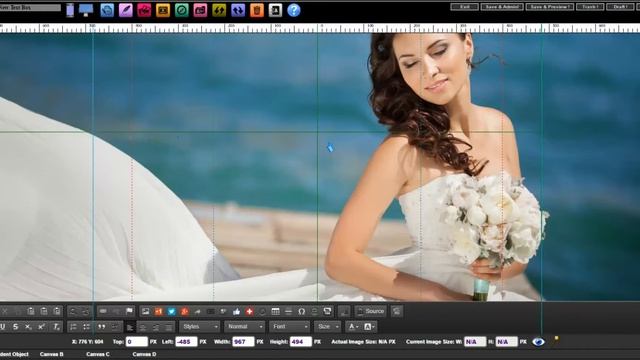Open the Font dropdown
Image resolution: width=640 pixels, height=360 pixels.
point(289,327)
